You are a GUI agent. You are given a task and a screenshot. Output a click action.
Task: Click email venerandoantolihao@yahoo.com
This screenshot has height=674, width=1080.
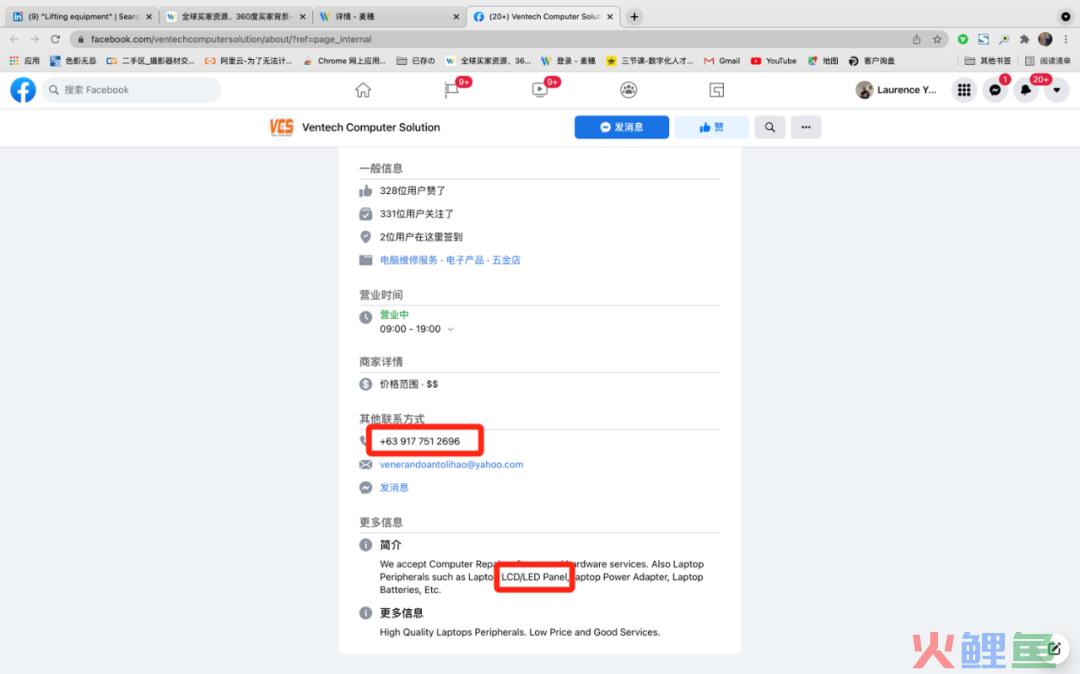click(451, 465)
